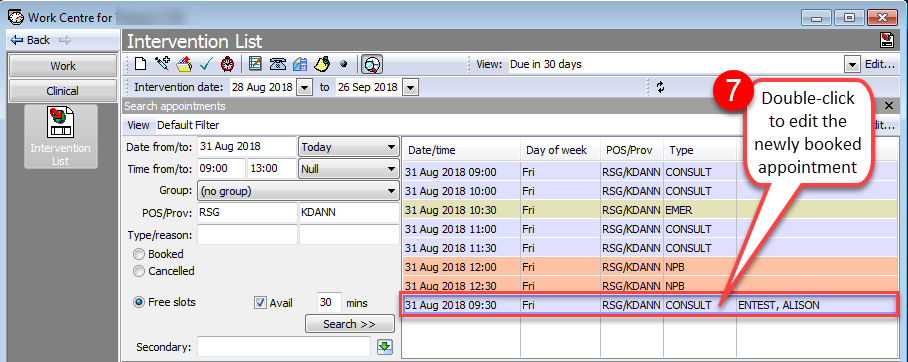
Task: Click the refresh arrows icon
Action: (660, 87)
